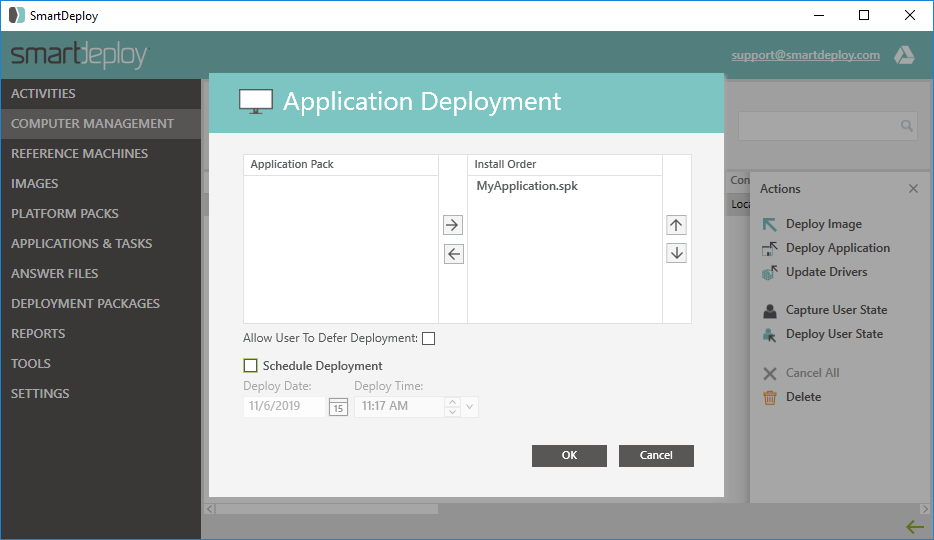Move MyApplication.spk up in install order

676,225
